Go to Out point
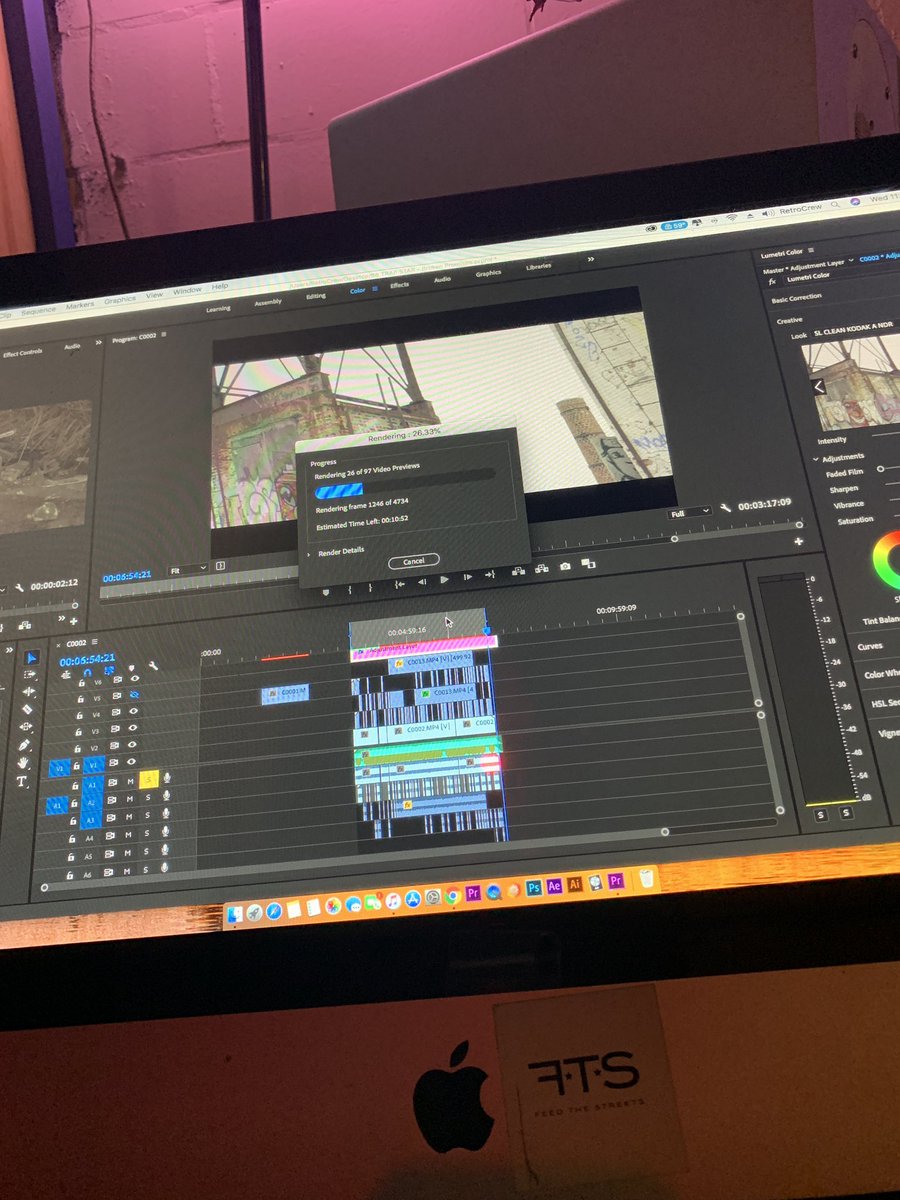 (489, 574)
